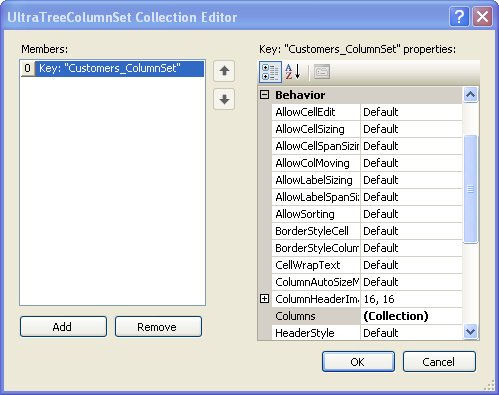Select the HeaderStyle property
The image size is (499, 395).
[x=316, y=333]
